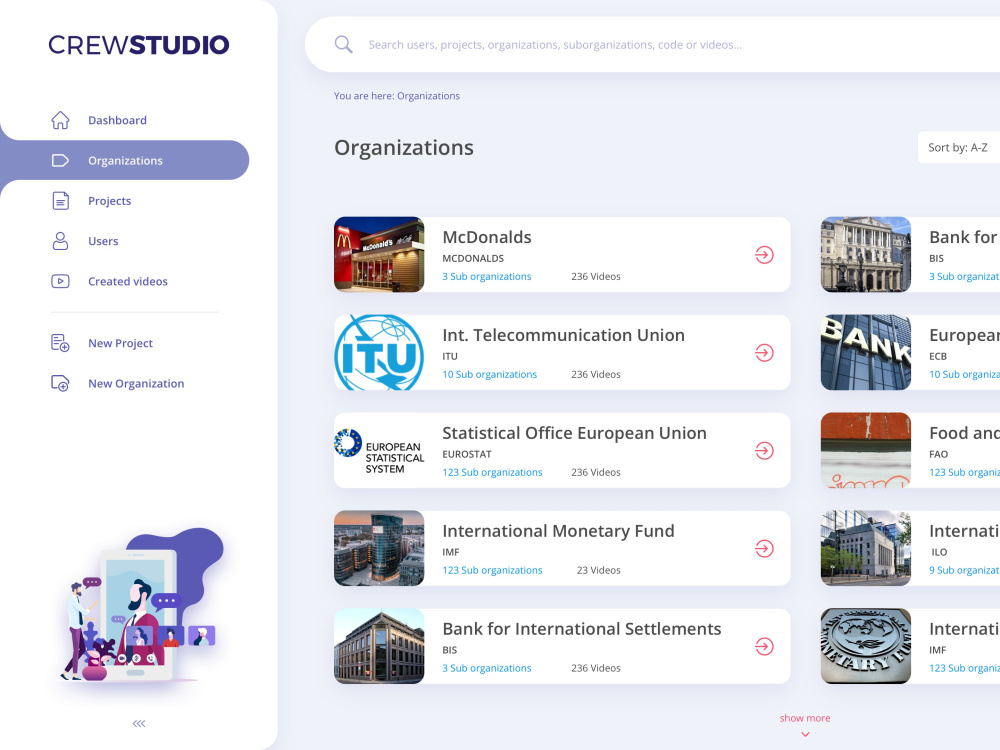Click the Monetary Fund seal thumbnail
This screenshot has height=750, width=1000.
(x=865, y=646)
